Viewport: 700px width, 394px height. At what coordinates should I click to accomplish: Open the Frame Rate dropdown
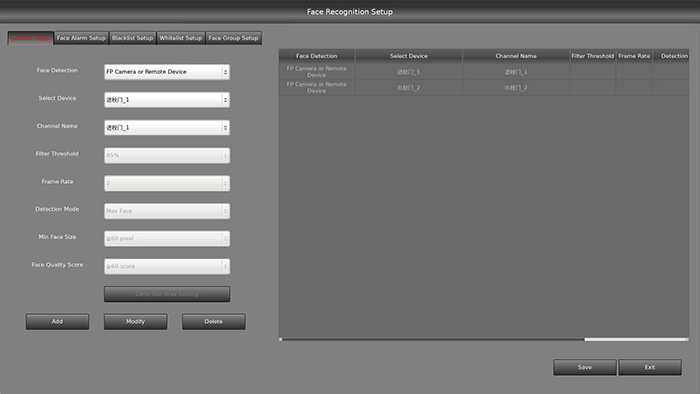167,183
